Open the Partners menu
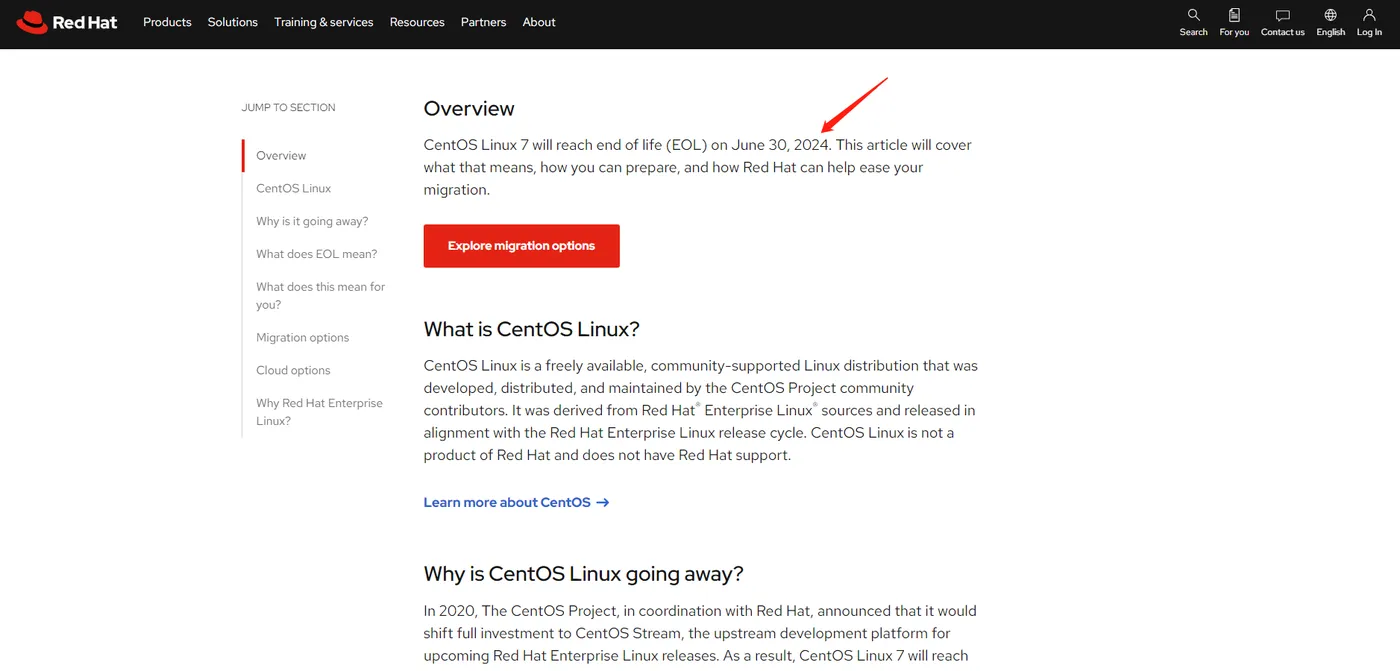 pos(483,22)
